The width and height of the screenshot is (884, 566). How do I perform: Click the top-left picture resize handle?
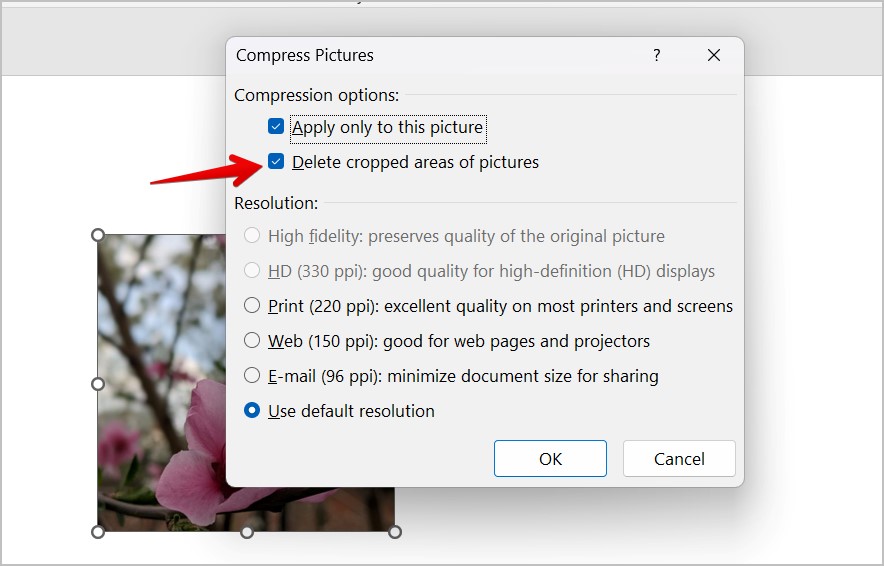coord(98,235)
